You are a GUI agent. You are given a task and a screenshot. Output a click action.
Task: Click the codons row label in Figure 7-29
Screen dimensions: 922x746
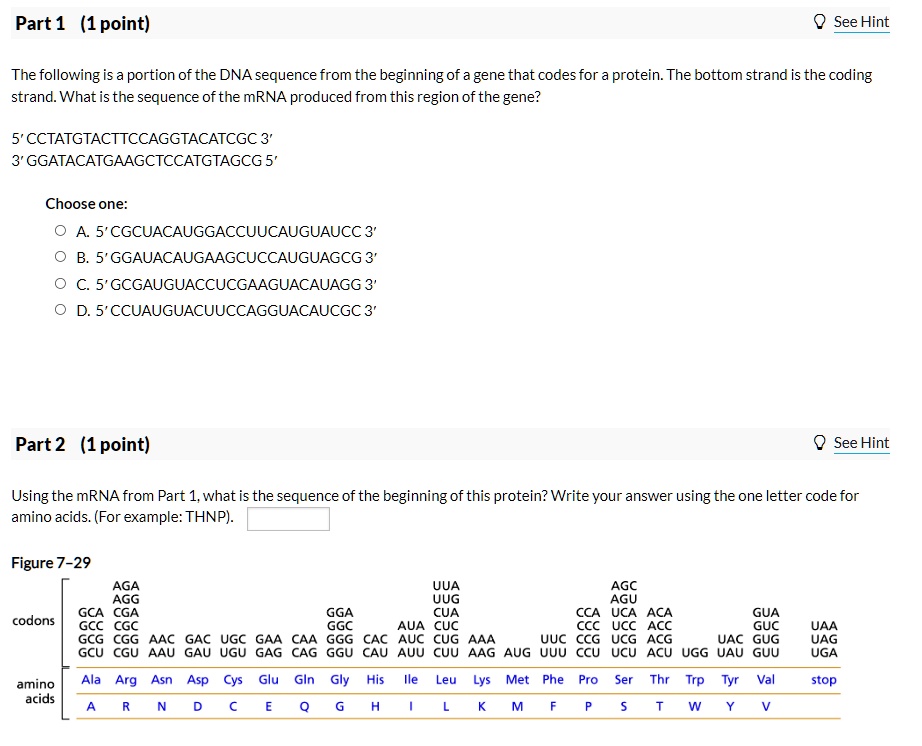click(34, 620)
